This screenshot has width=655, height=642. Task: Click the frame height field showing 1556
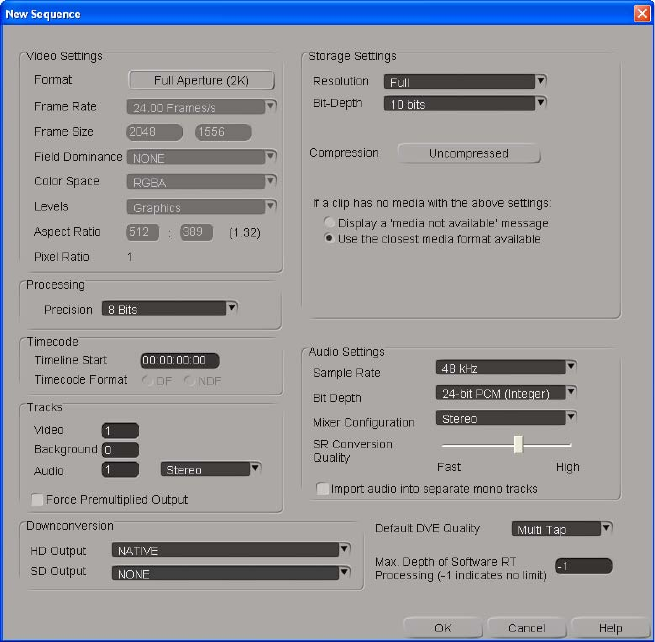click(223, 132)
